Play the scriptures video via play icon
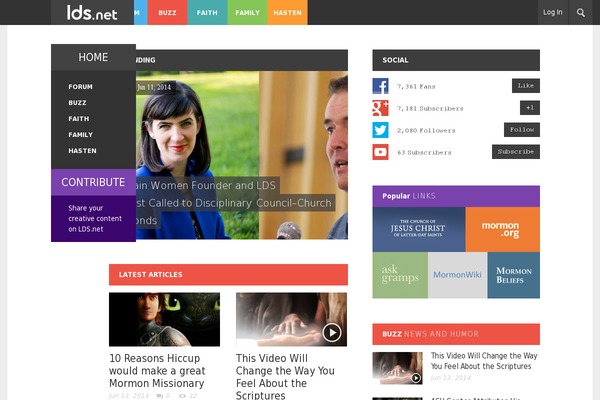600x400 pixels. click(x=331, y=333)
